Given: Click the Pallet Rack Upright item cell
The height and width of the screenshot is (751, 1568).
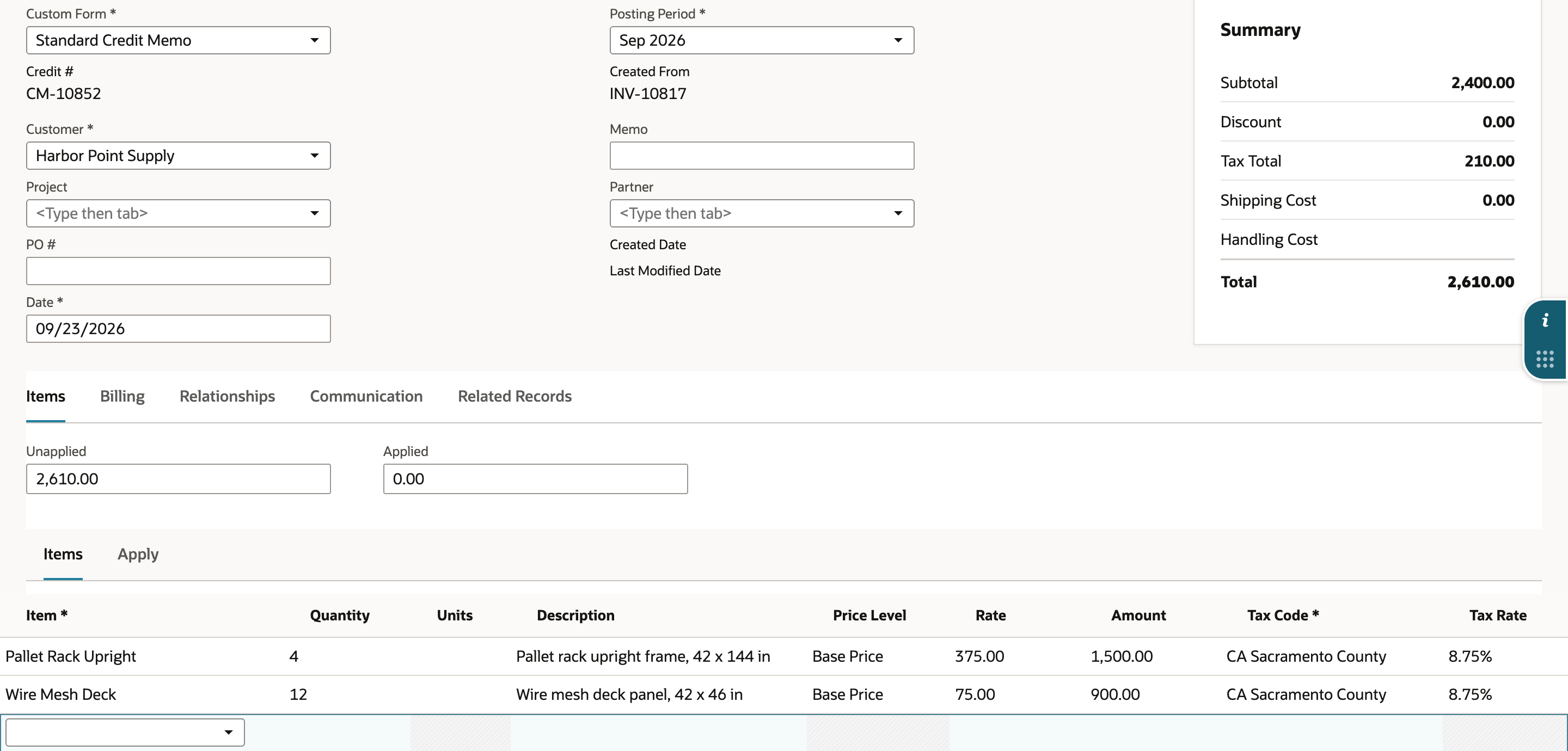Looking at the screenshot, I should [x=71, y=656].
